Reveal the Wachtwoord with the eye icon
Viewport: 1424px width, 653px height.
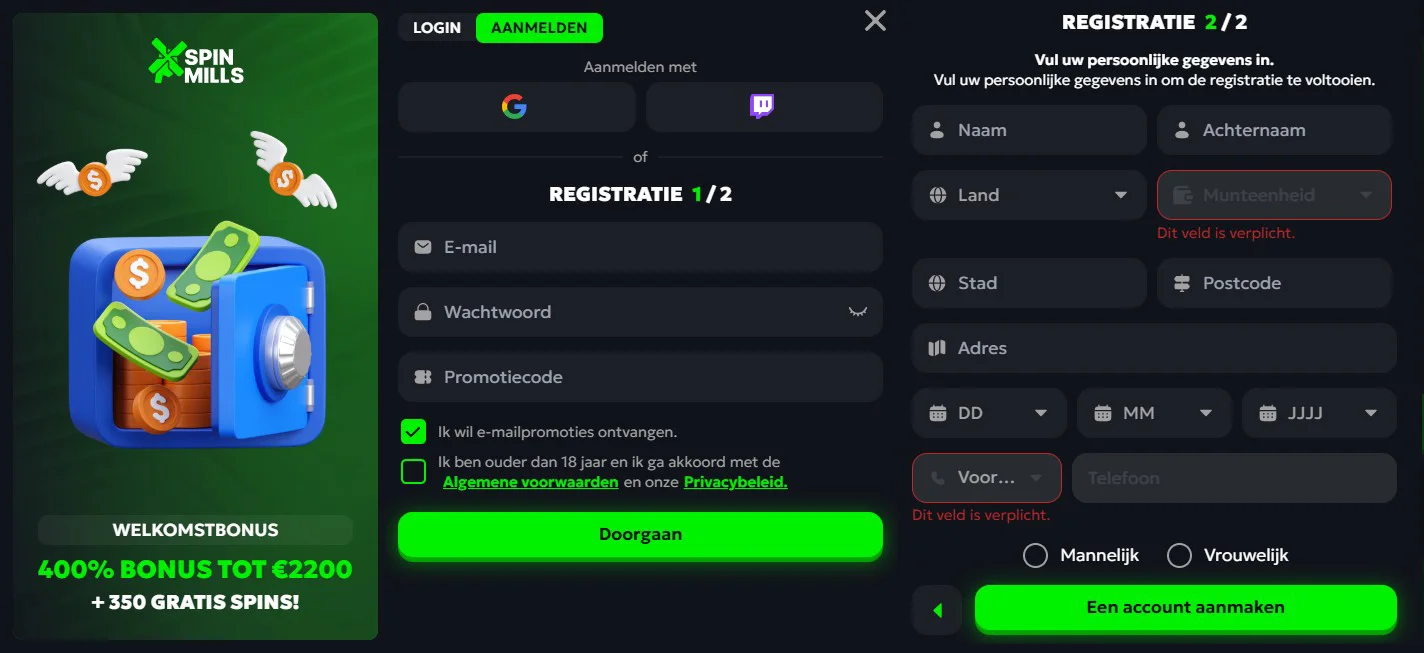[x=858, y=312]
